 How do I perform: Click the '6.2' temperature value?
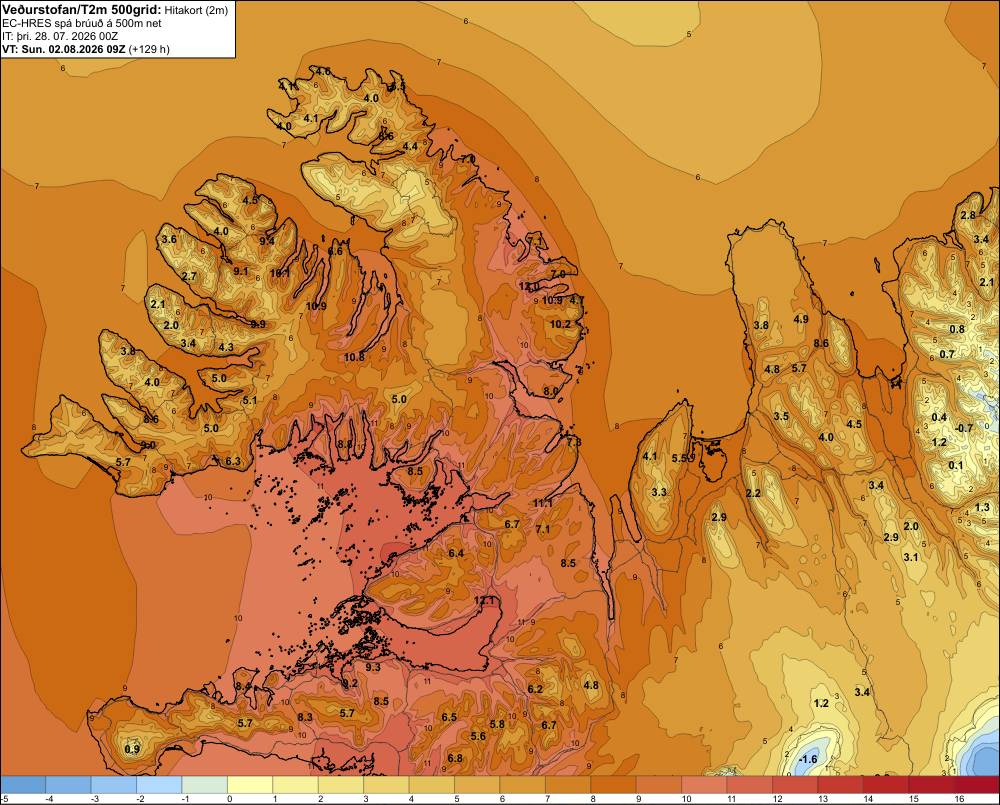(535, 689)
